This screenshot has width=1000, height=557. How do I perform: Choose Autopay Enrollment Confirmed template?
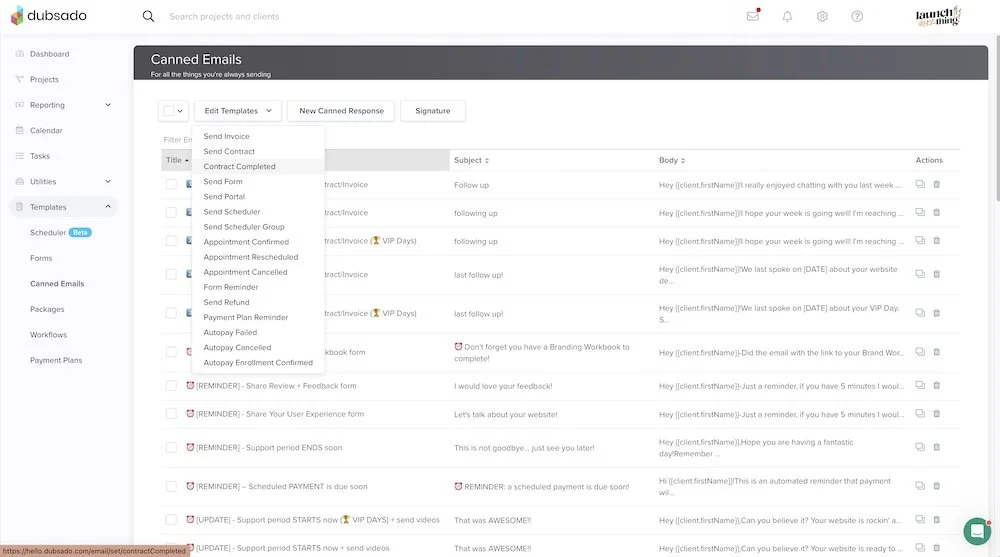coord(258,362)
